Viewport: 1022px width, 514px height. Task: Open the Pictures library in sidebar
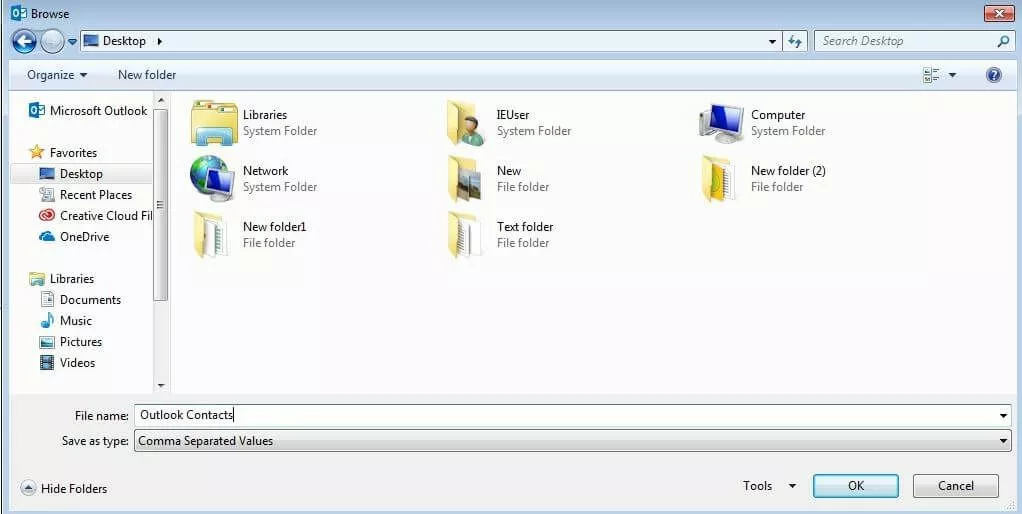[70, 341]
